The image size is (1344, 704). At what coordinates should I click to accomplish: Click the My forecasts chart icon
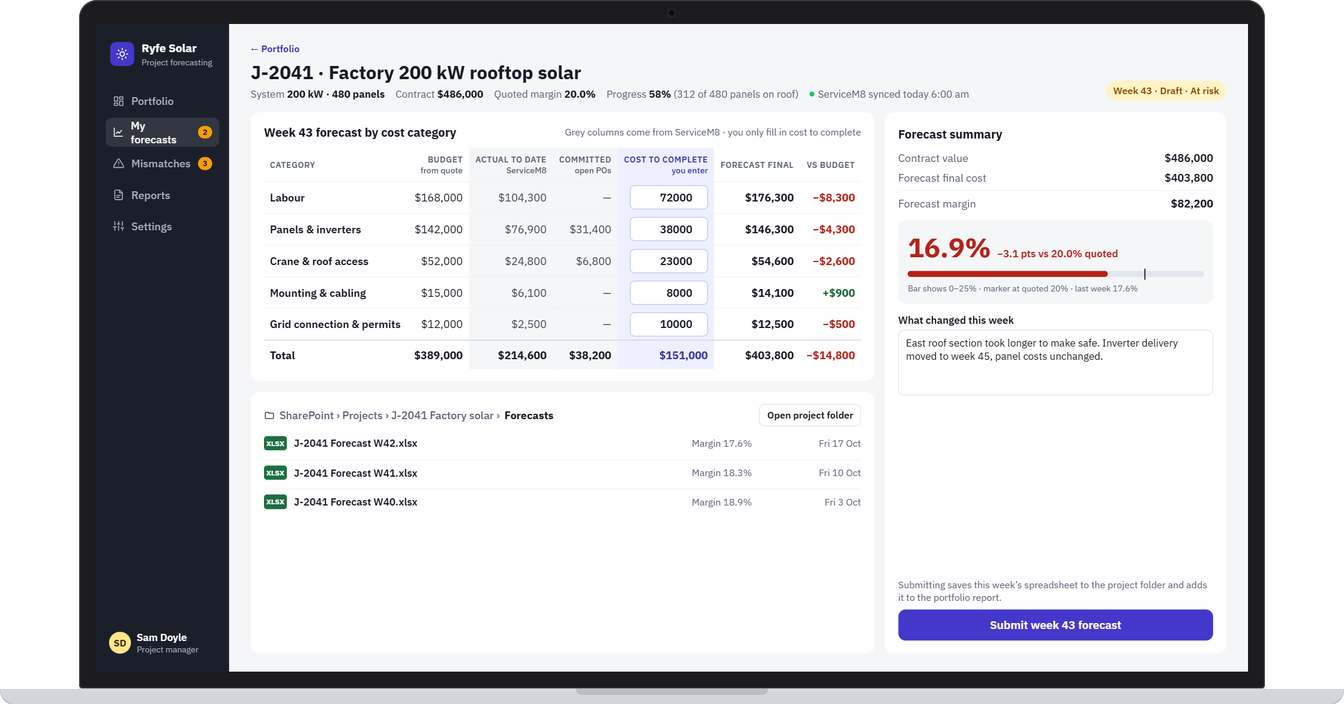click(118, 132)
